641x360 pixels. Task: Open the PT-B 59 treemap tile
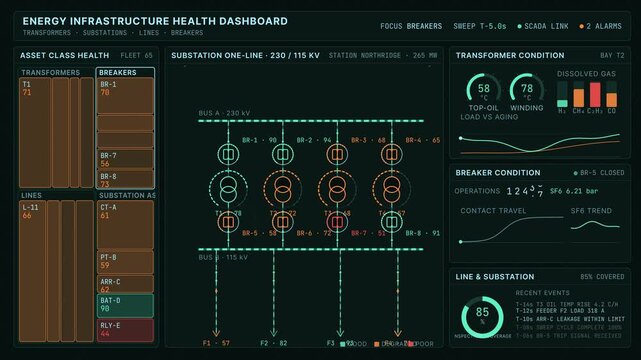coord(125,262)
